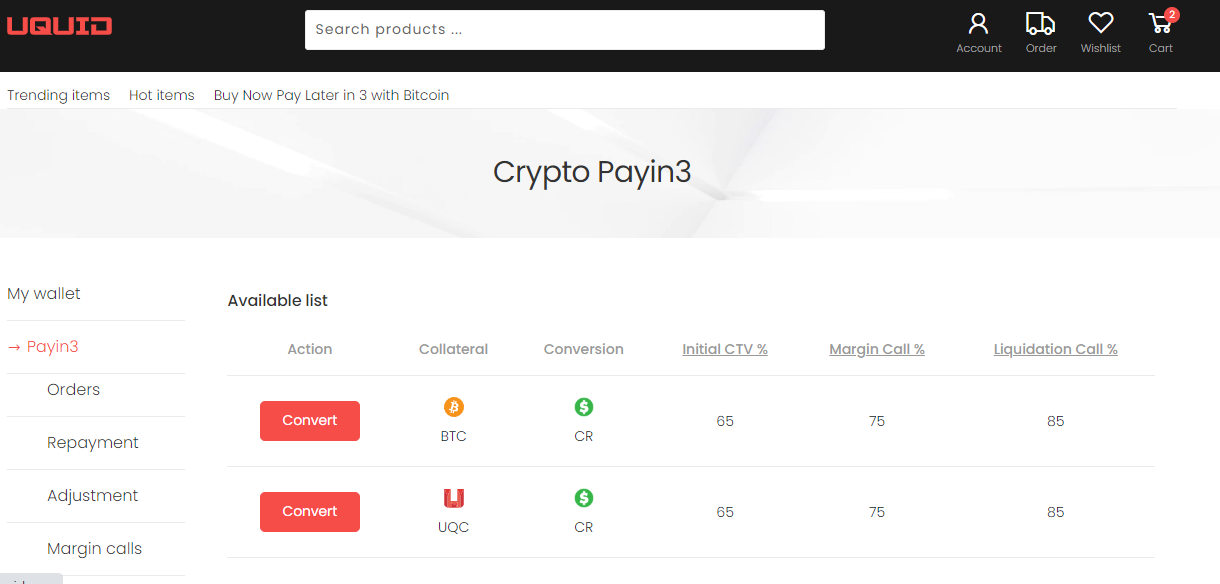This screenshot has height=584, width=1220.
Task: Click the BTC label text
Action: click(x=454, y=436)
